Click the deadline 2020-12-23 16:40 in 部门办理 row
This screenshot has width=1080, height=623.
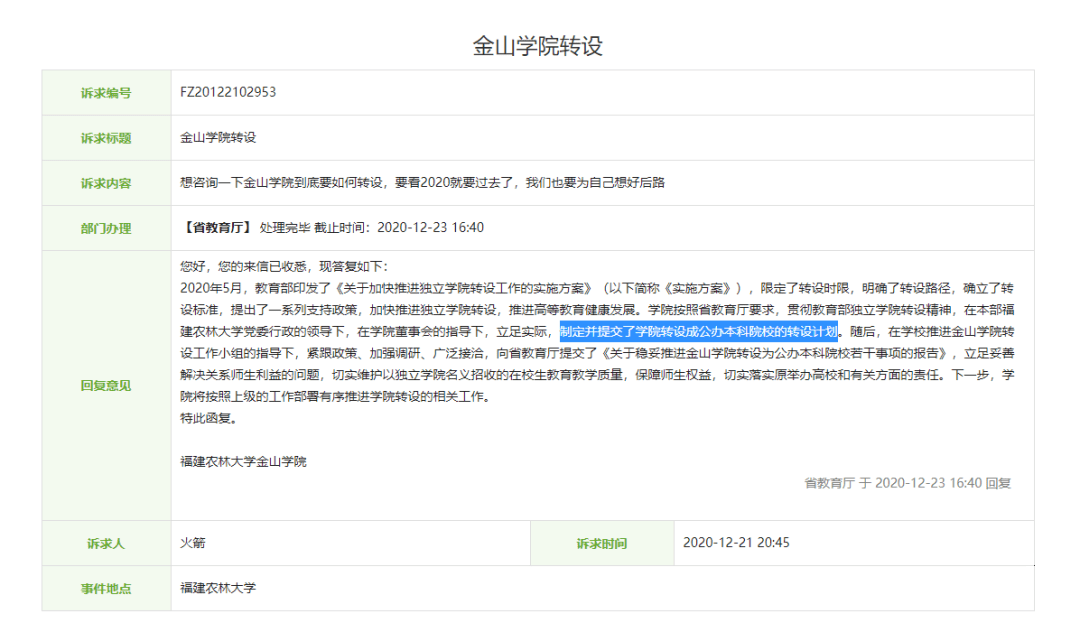(x=430, y=228)
